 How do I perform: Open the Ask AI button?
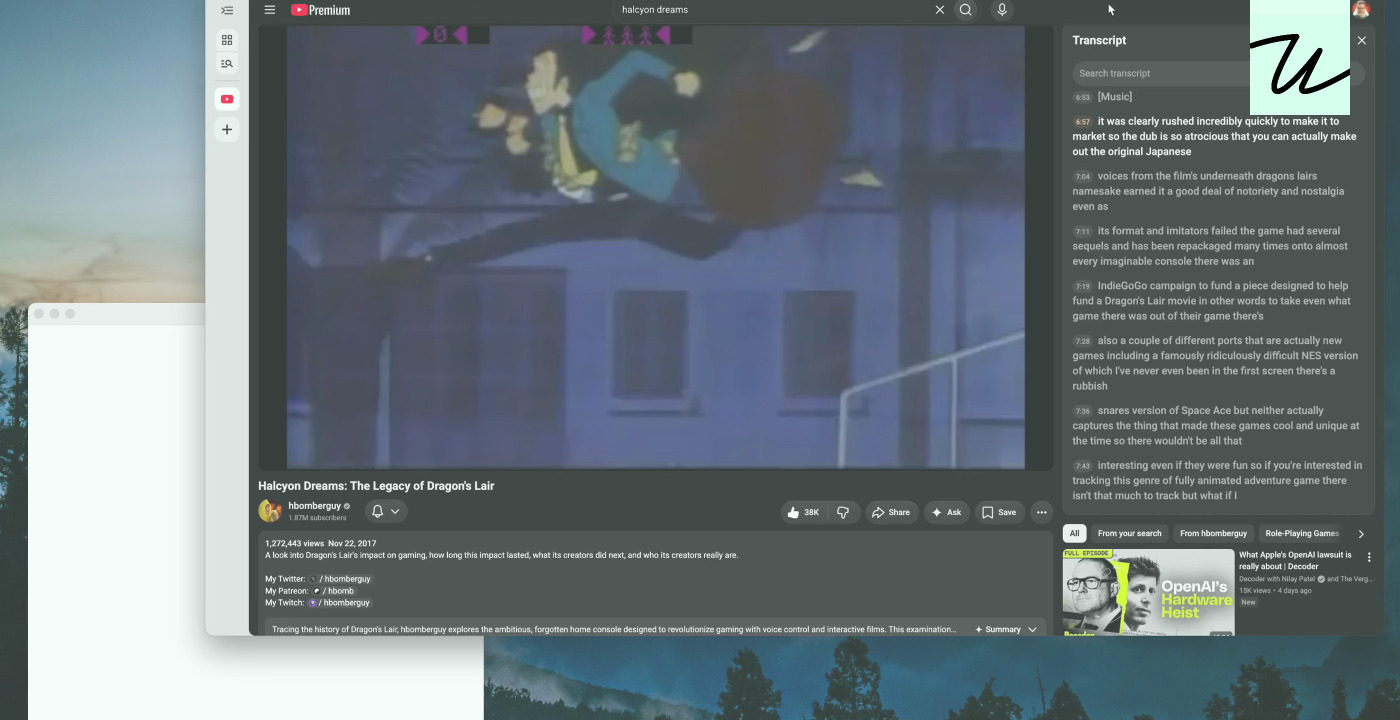[947, 512]
